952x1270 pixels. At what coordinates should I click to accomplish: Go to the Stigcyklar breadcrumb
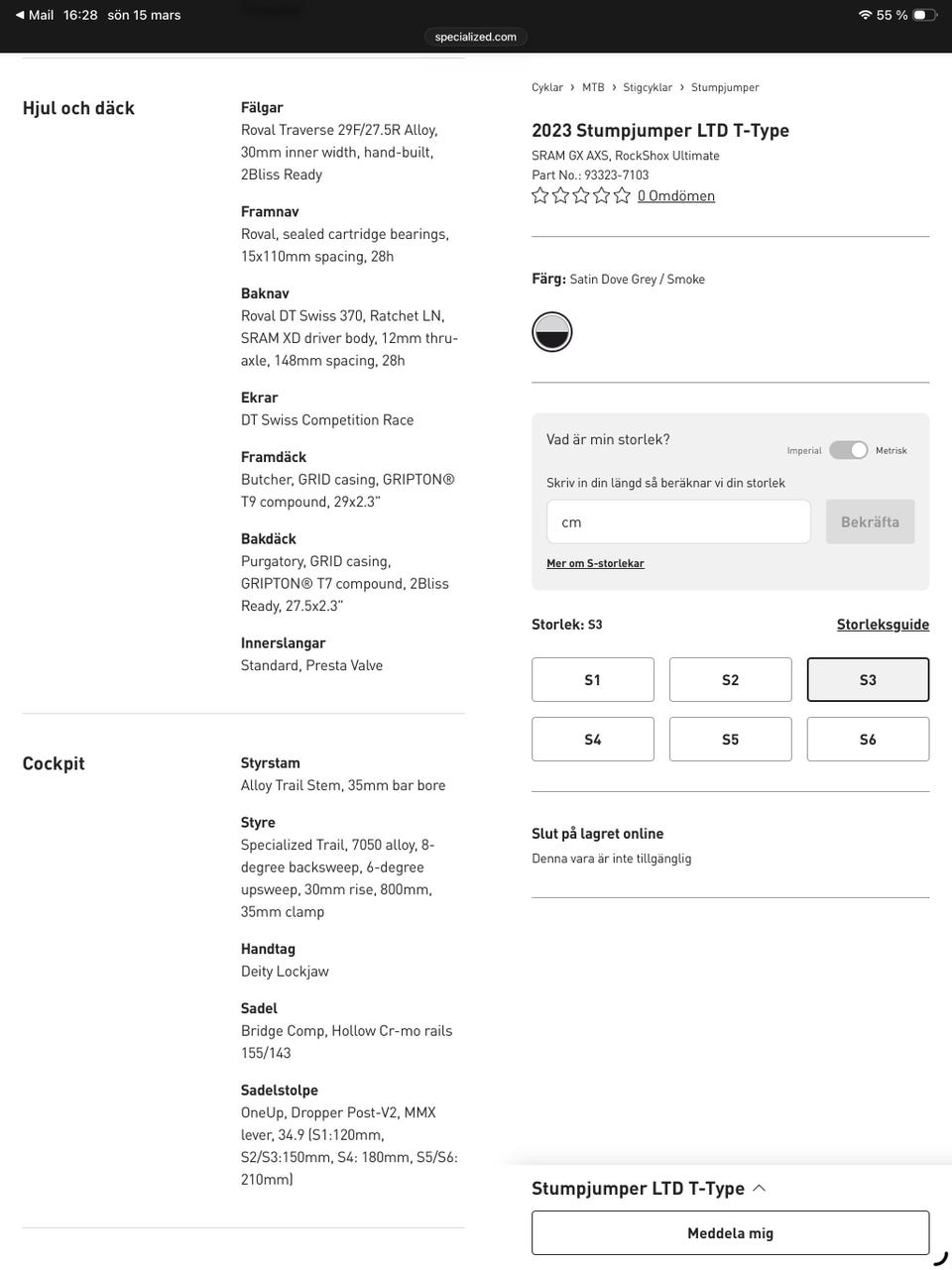point(648,87)
